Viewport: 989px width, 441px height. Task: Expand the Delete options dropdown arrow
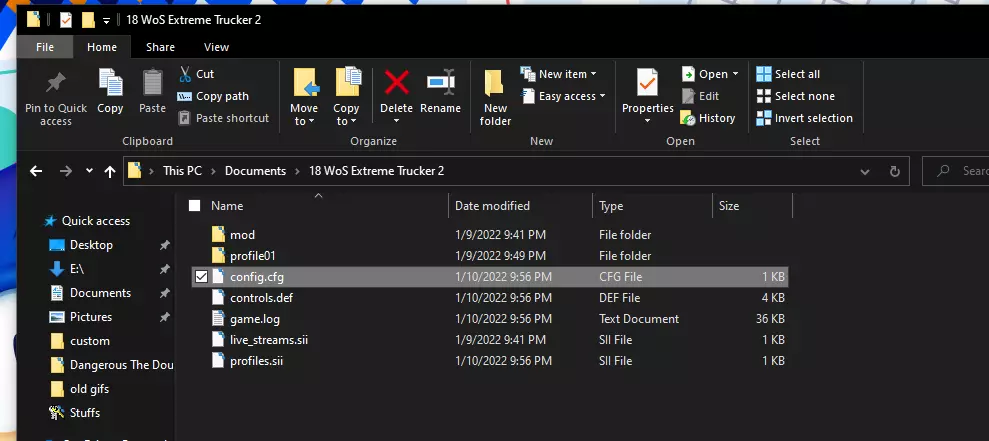(x=397, y=121)
